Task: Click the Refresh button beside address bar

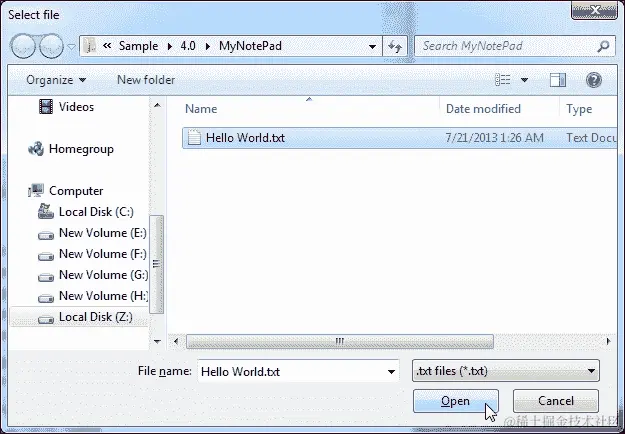Action: click(395, 47)
